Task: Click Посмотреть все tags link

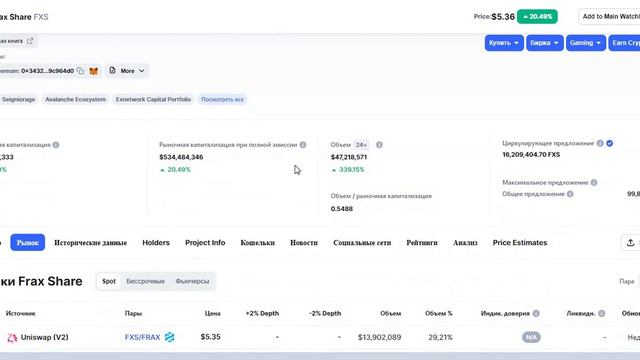Action: 222,100
